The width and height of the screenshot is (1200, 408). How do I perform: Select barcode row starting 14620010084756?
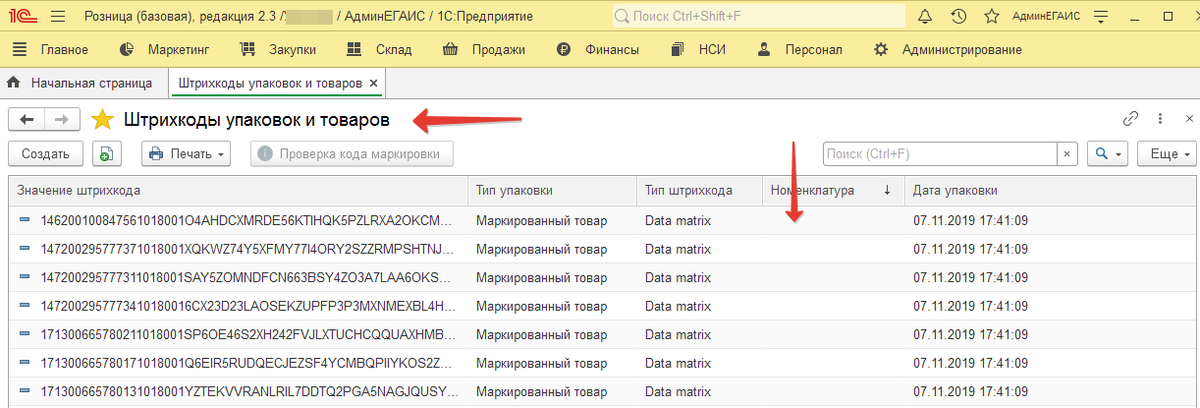tap(603, 221)
